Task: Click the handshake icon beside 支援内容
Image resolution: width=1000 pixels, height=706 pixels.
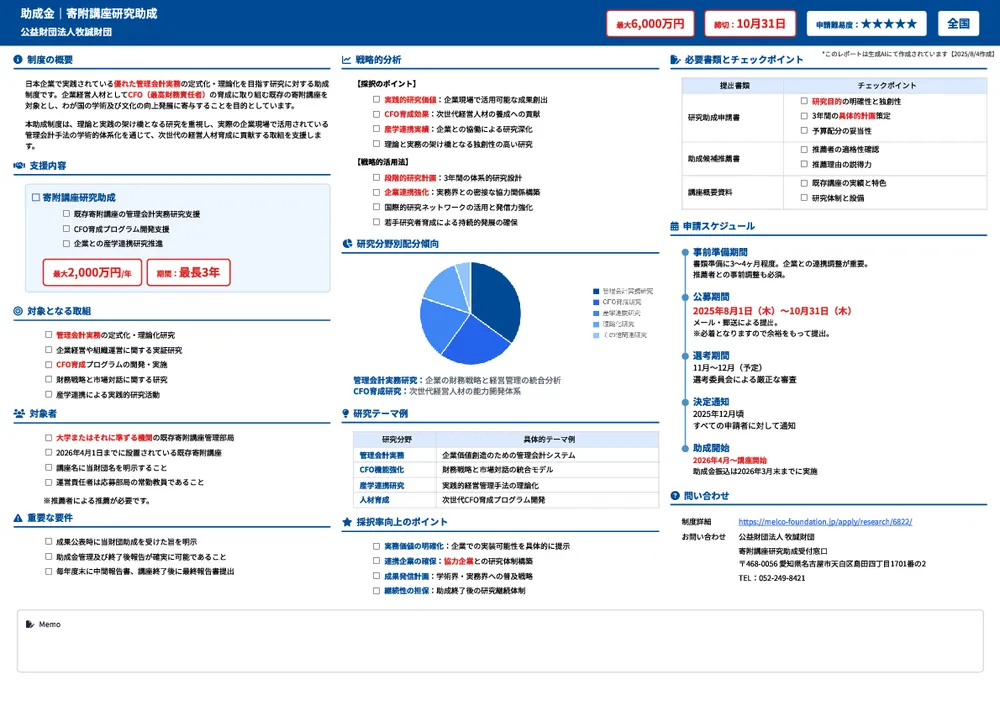Action: (19, 165)
